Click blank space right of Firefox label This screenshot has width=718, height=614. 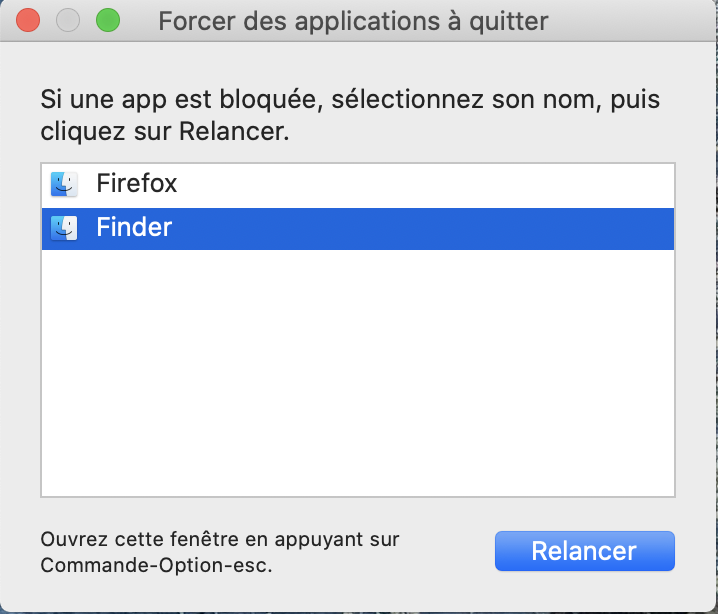click(x=450, y=184)
